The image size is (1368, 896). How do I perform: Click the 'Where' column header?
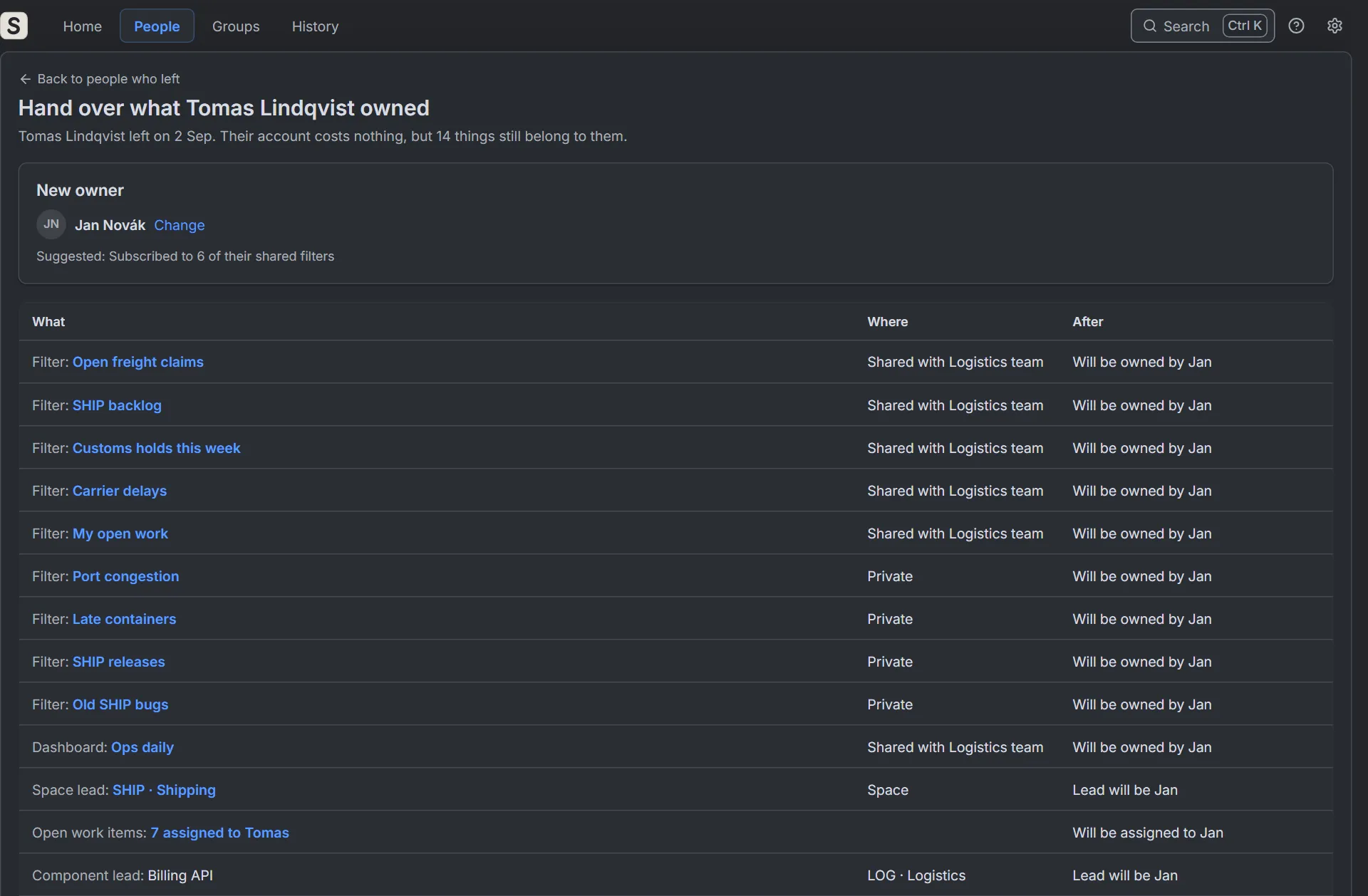[887, 322]
